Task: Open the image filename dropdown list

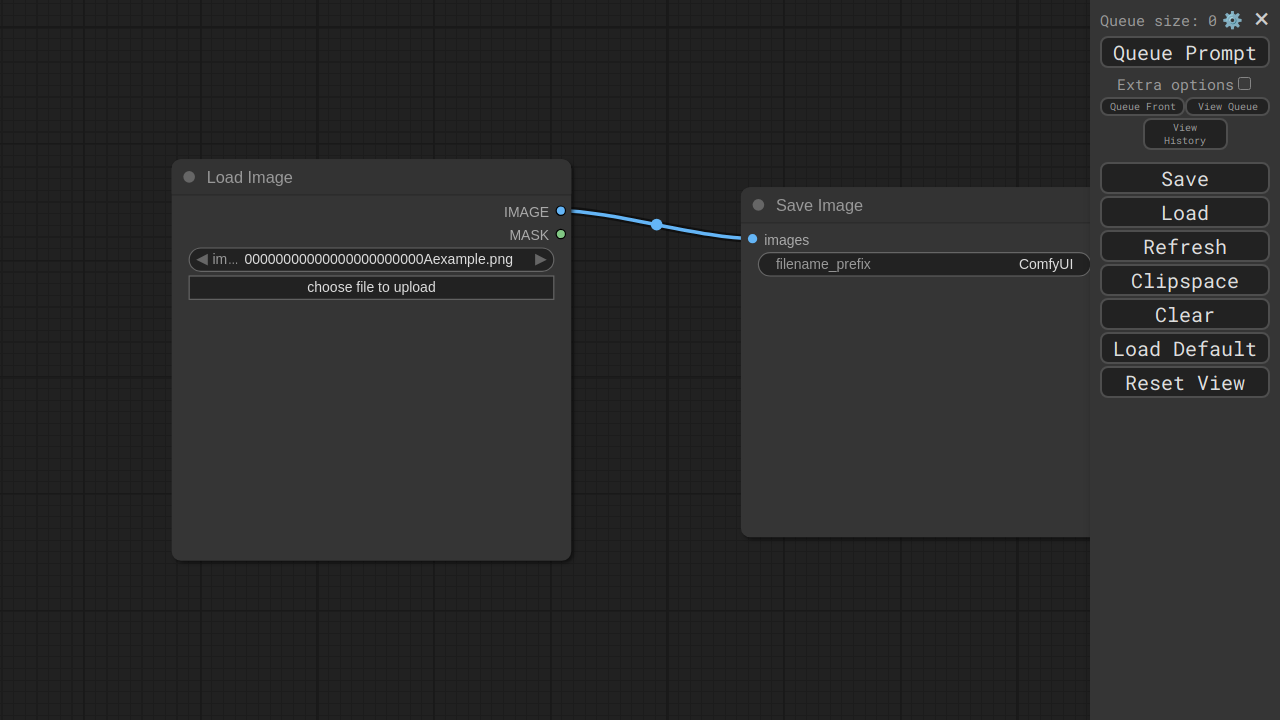Action: tap(378, 259)
